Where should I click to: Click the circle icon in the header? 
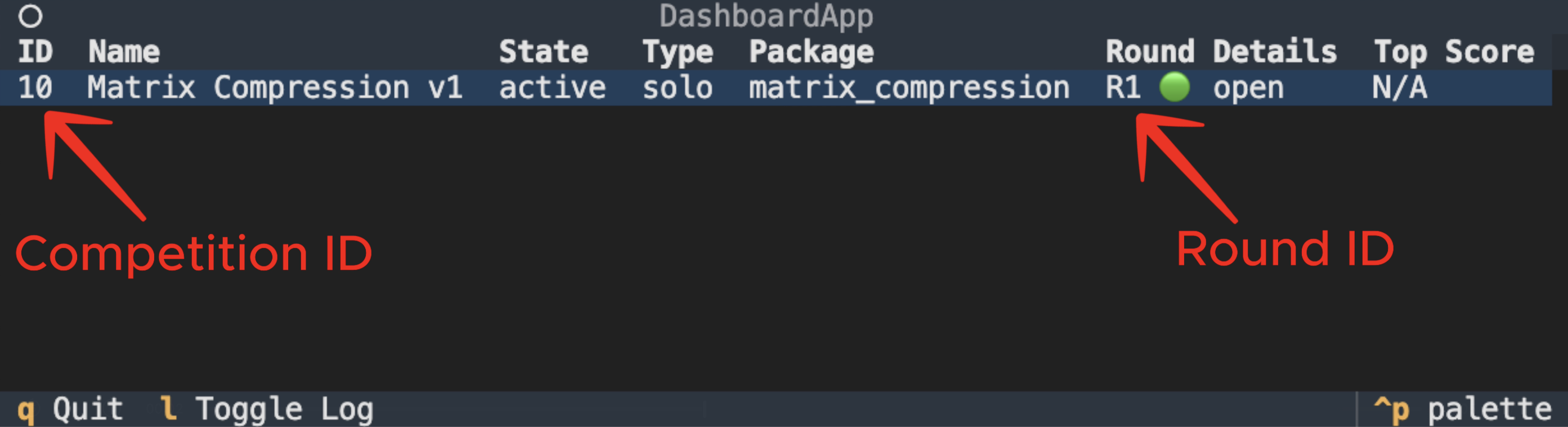pos(30,16)
